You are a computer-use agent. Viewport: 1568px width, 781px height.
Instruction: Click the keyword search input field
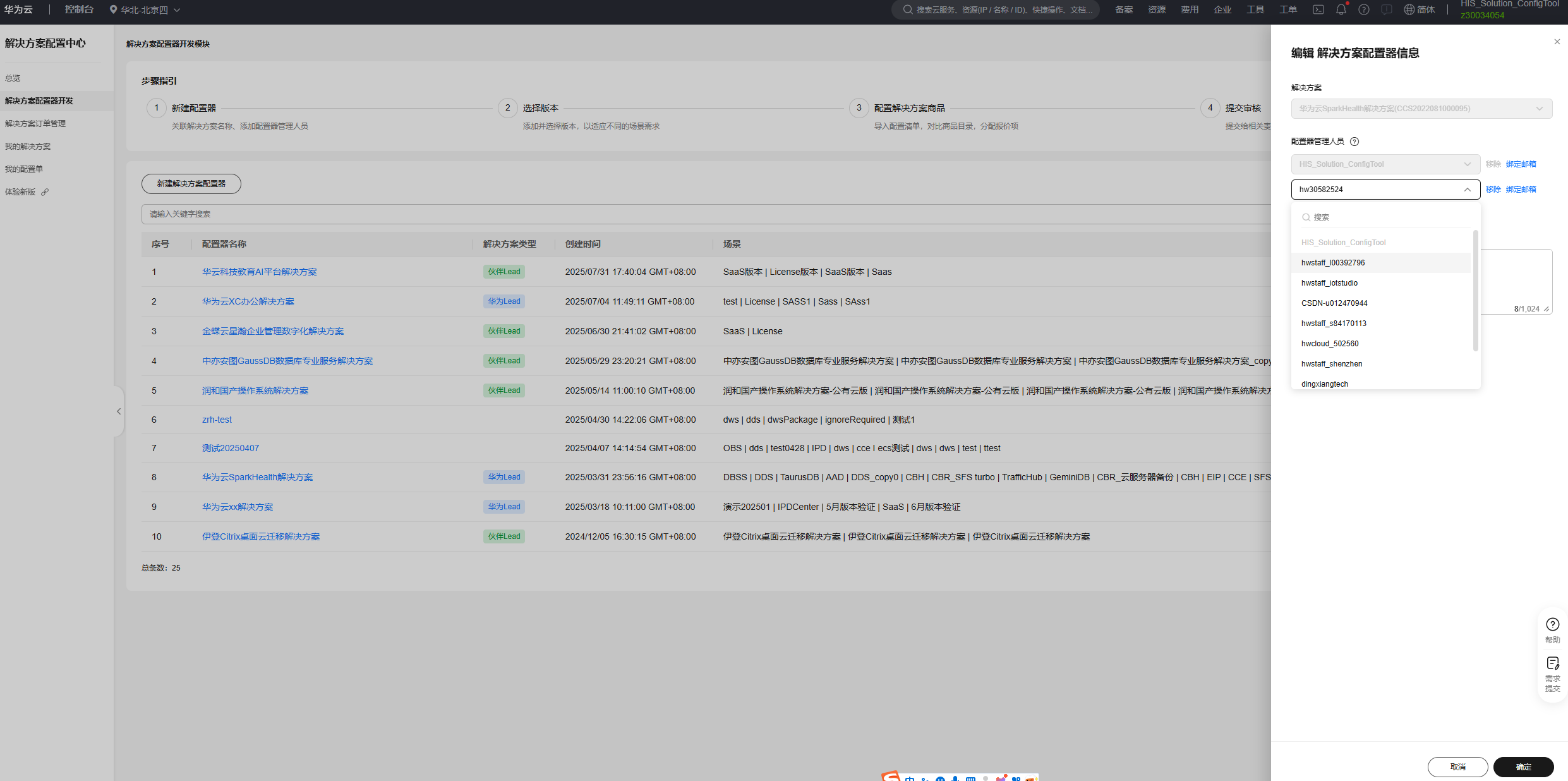coord(706,214)
